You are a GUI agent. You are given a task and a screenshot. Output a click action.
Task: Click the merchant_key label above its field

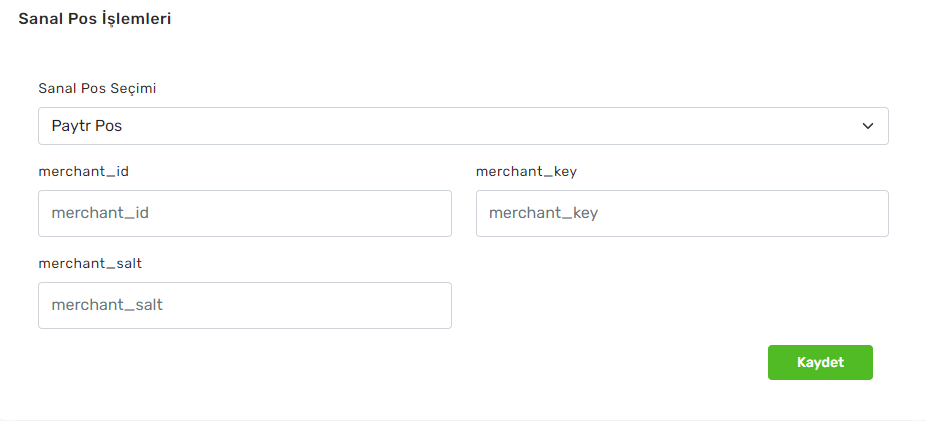(526, 171)
